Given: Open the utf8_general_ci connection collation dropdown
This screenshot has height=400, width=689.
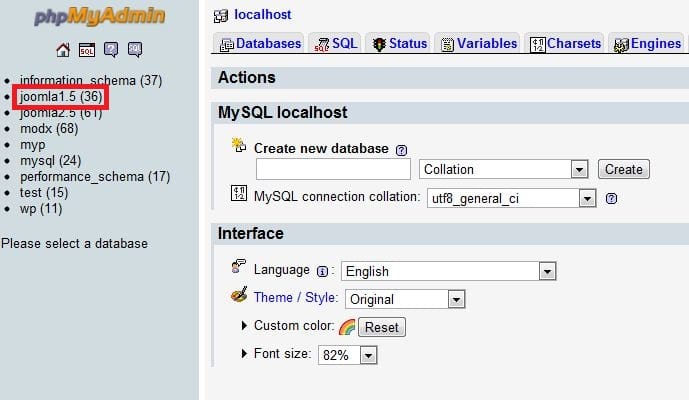Looking at the screenshot, I should 511,198.
